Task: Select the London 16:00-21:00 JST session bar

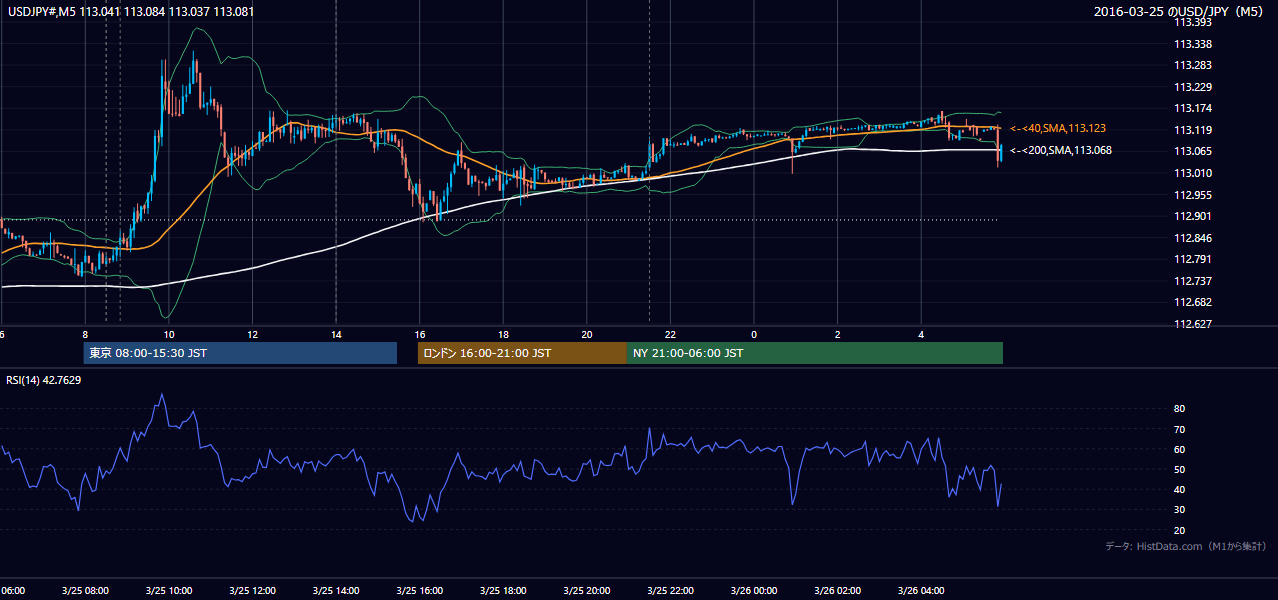Action: click(522, 353)
